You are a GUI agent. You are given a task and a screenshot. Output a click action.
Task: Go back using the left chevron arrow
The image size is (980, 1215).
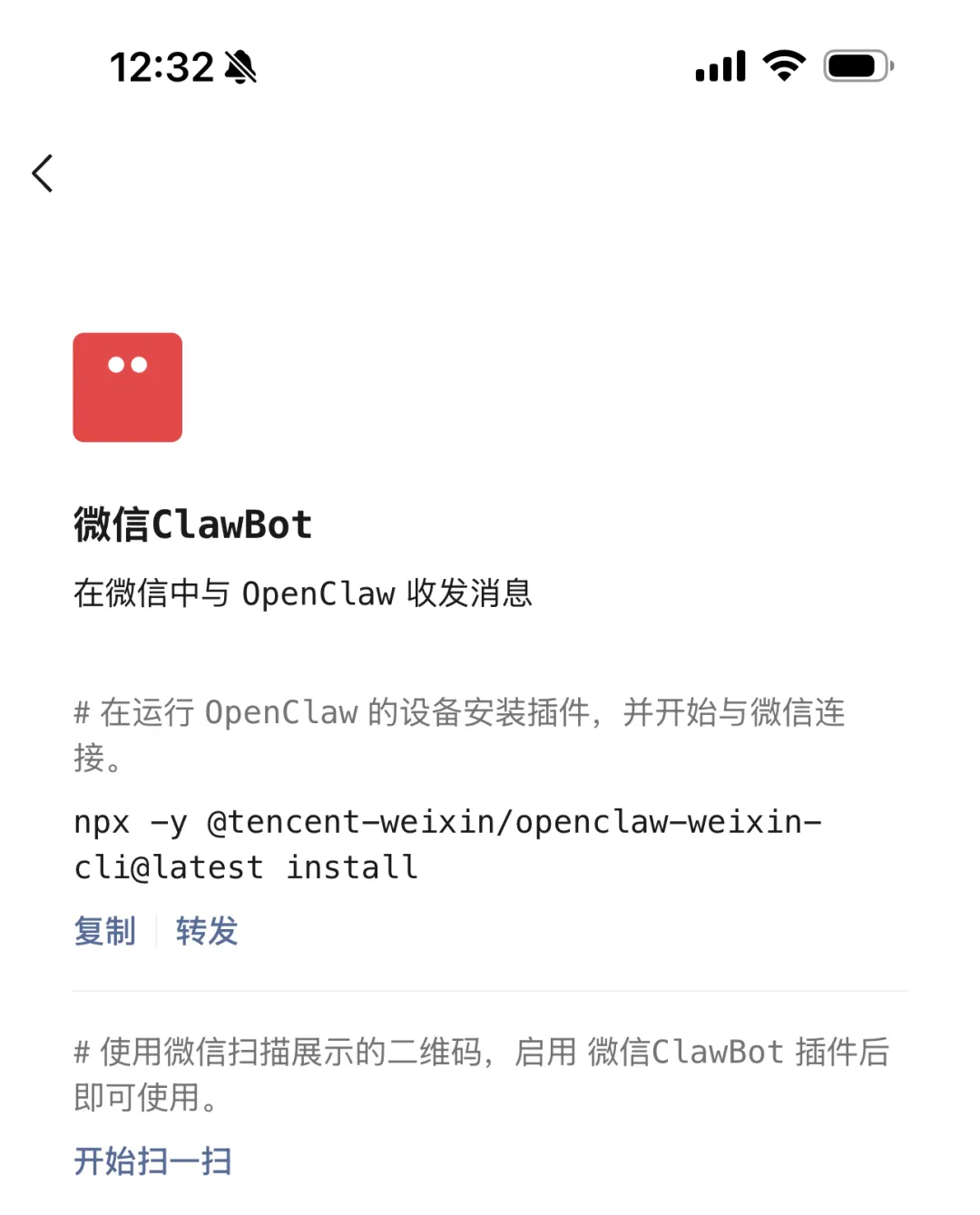pos(43,173)
